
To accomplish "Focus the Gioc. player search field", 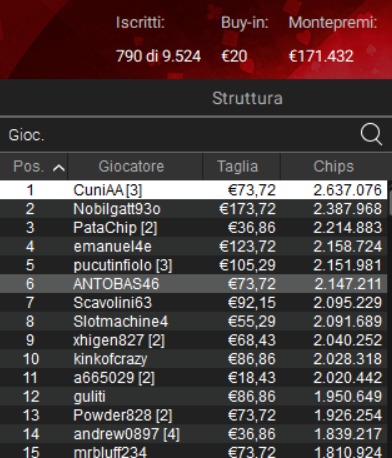I will [180, 135].
